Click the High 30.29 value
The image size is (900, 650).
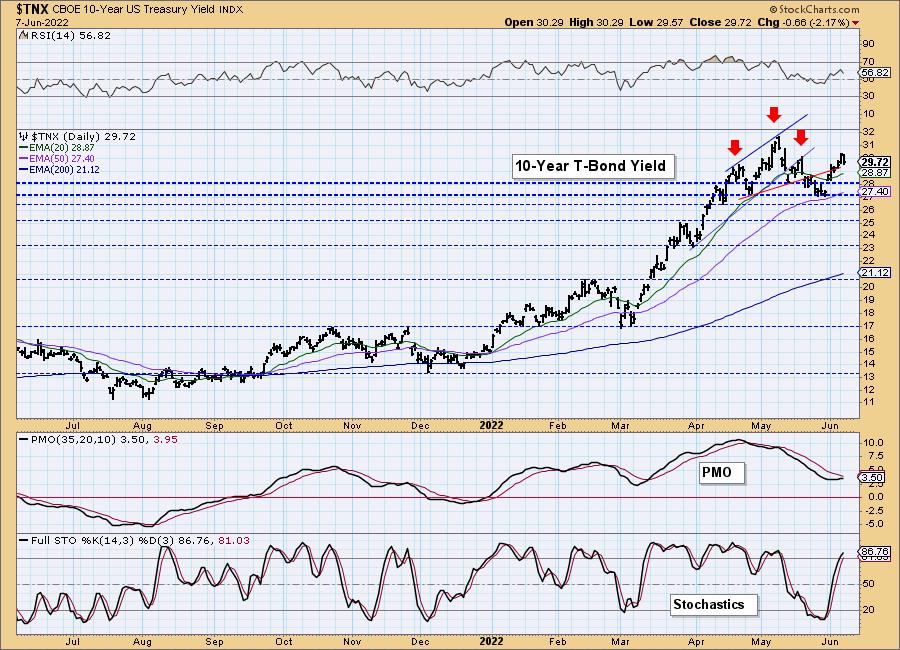coord(596,22)
